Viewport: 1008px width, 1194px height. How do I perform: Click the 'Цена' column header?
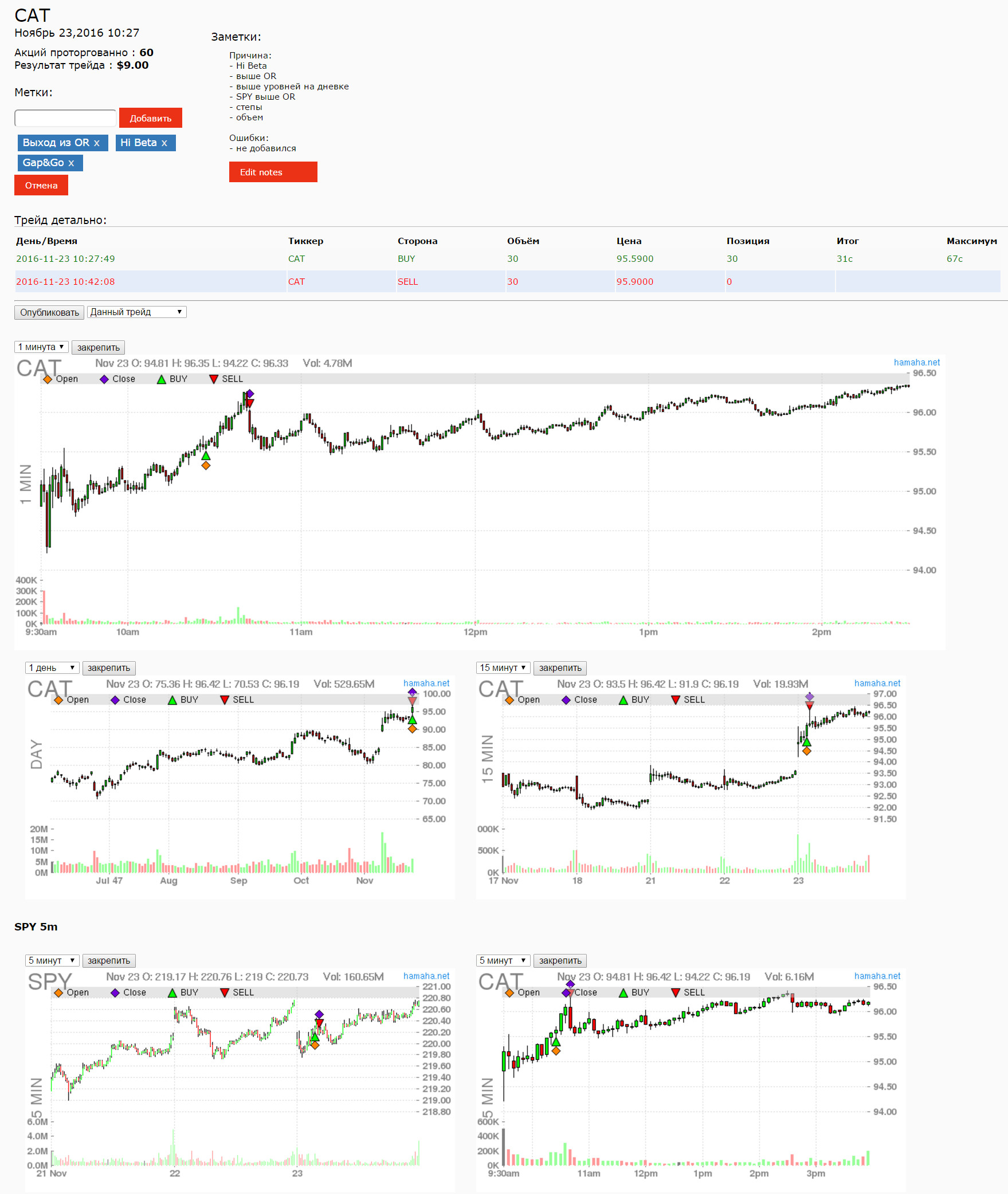tap(629, 241)
